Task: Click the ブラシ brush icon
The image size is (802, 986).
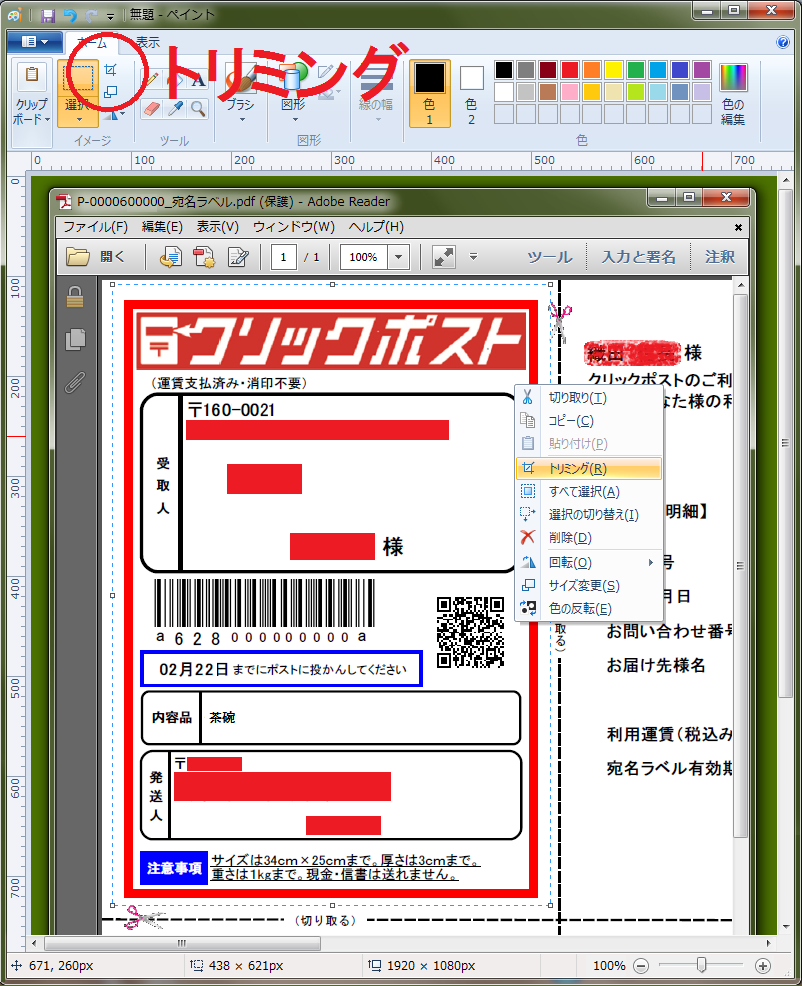Action: pyautogui.click(x=241, y=80)
